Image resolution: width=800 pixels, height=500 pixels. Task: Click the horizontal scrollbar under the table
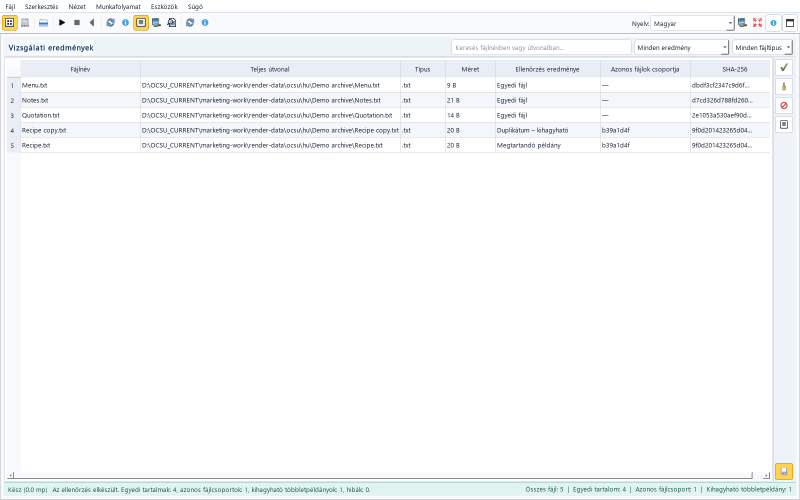pyautogui.click(x=383, y=476)
